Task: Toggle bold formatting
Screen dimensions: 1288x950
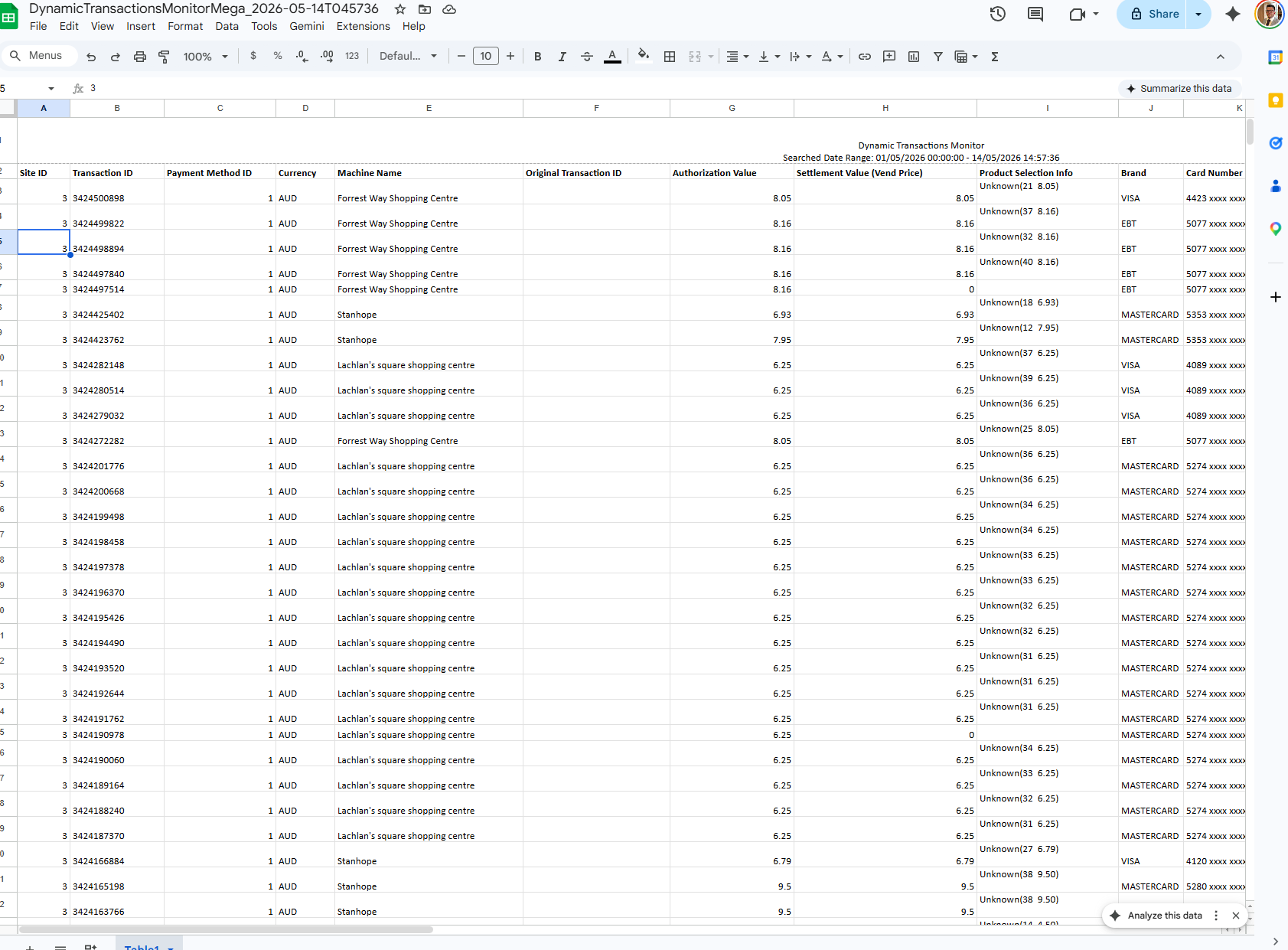Action: 538,57
